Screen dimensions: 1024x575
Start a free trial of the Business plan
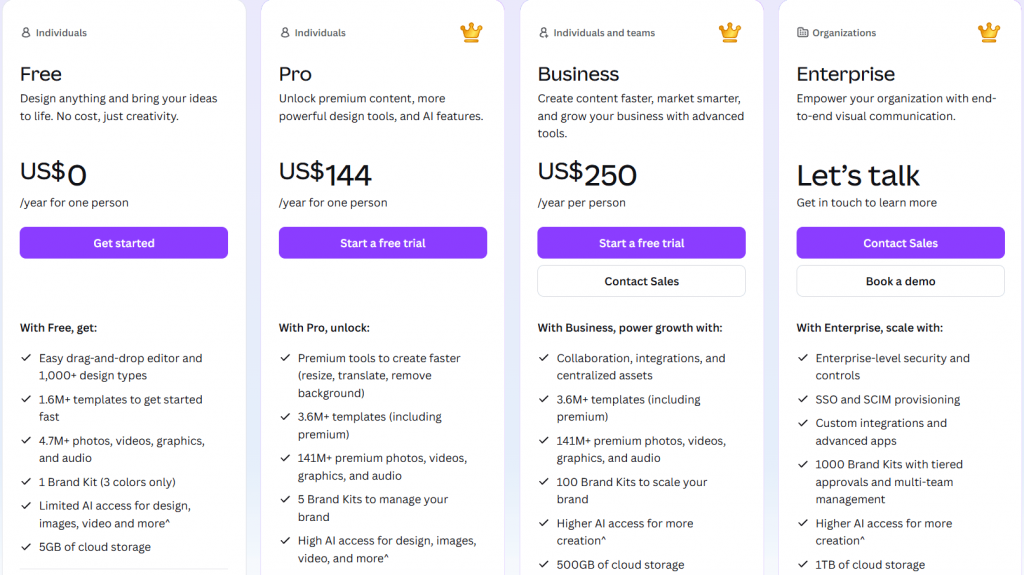(641, 243)
